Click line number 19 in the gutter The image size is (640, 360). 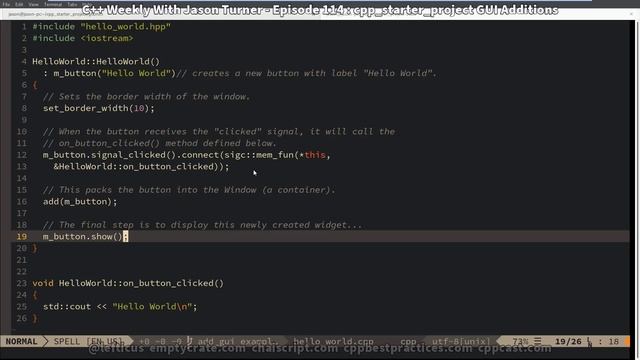pyautogui.click(x=22, y=237)
